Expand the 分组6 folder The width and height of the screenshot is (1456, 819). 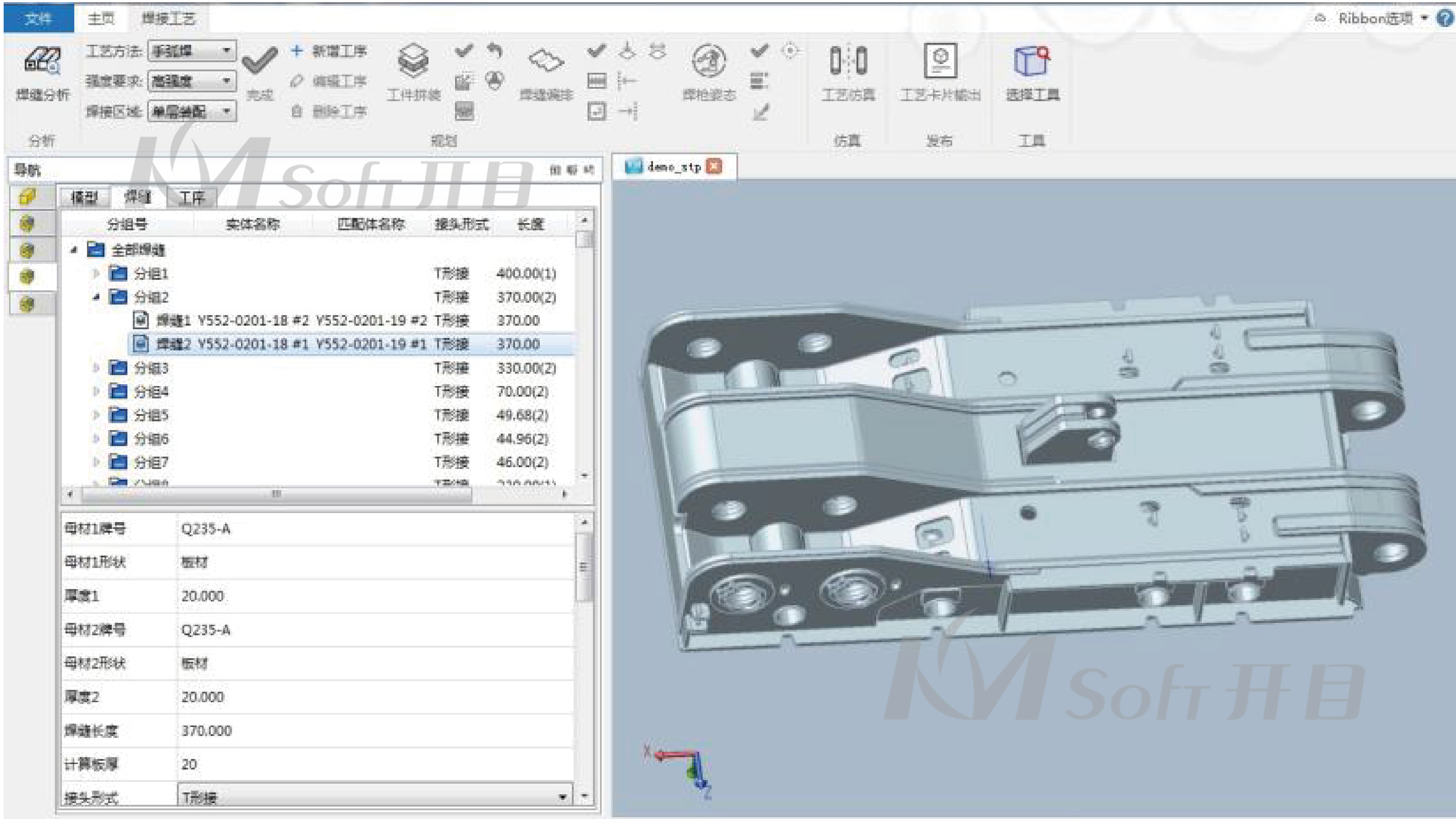tap(96, 439)
